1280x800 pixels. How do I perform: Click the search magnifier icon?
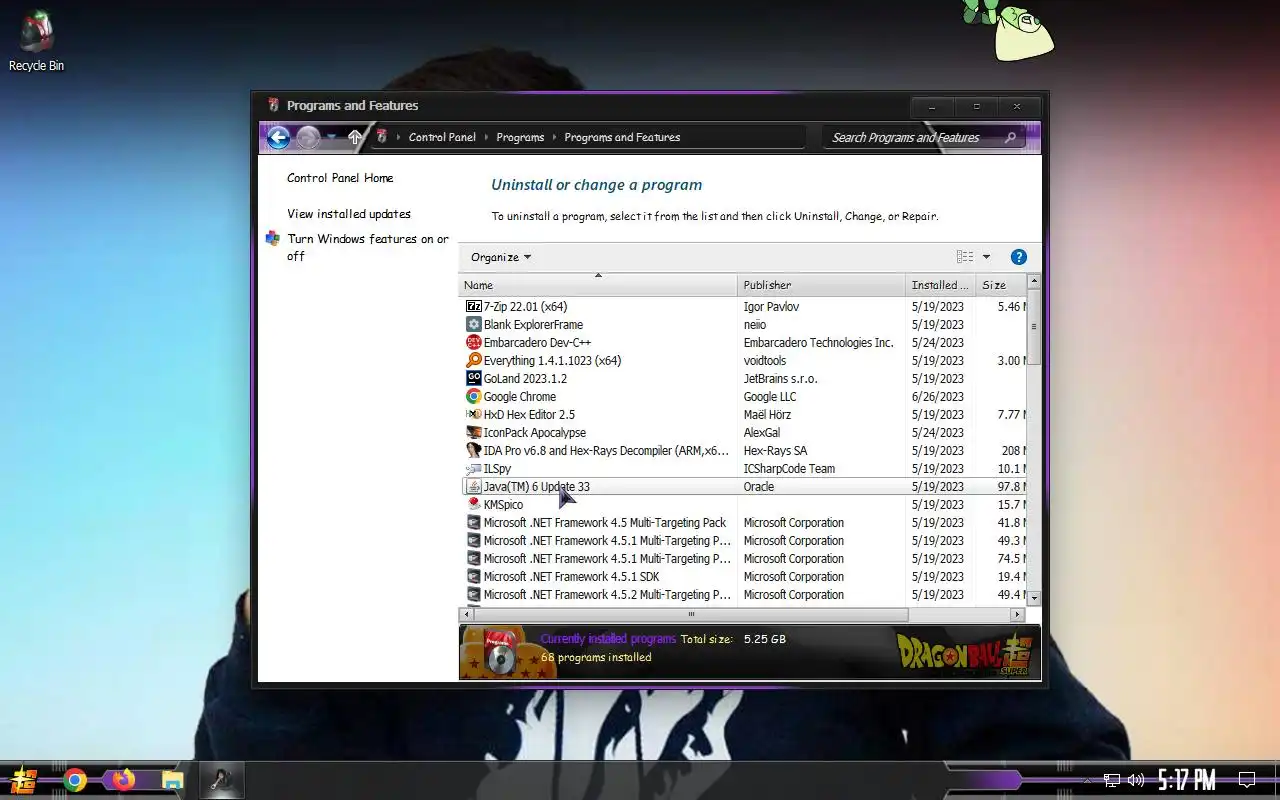coord(1010,138)
